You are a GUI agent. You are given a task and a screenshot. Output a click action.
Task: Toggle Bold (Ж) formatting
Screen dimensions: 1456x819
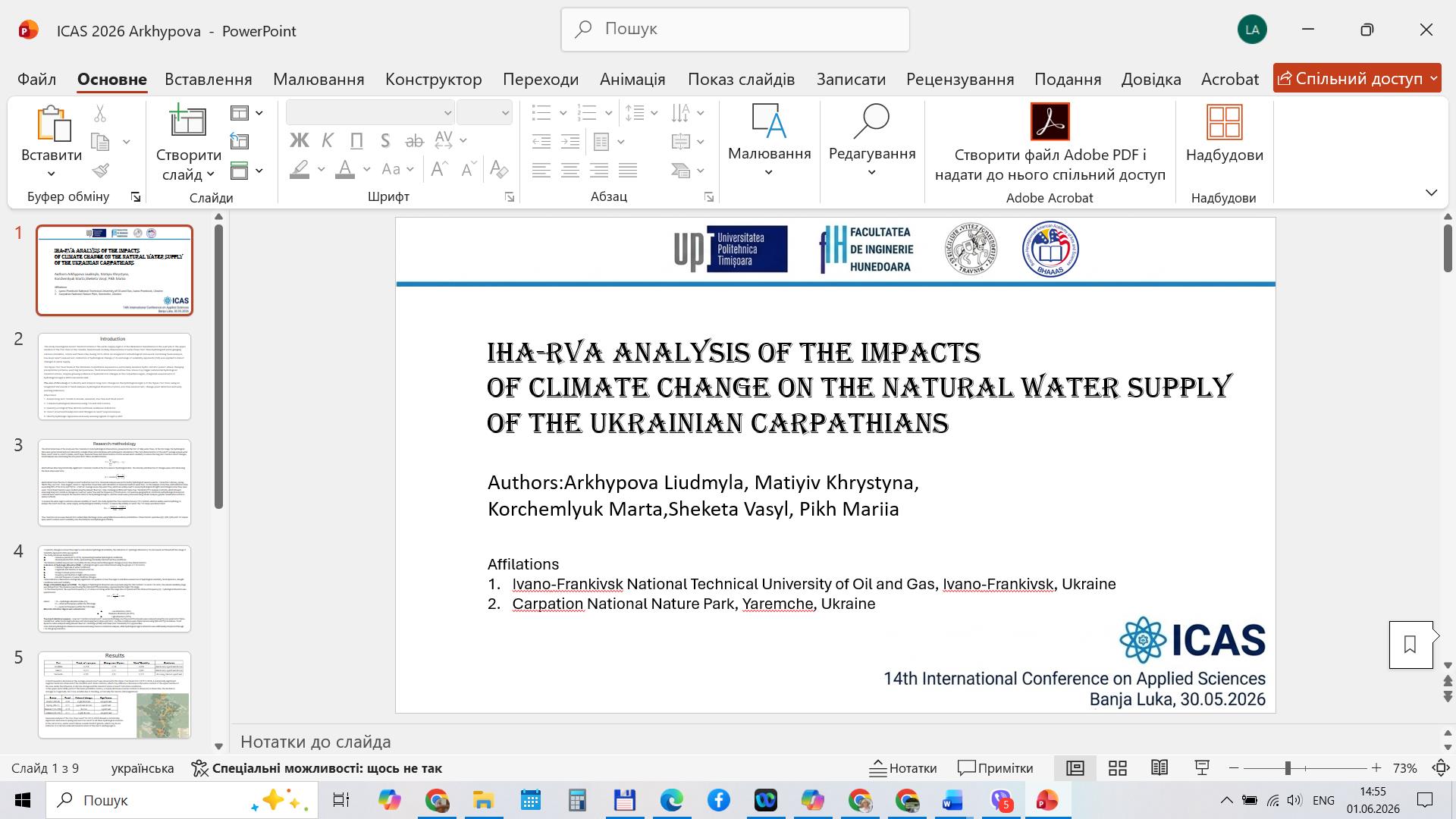click(299, 140)
